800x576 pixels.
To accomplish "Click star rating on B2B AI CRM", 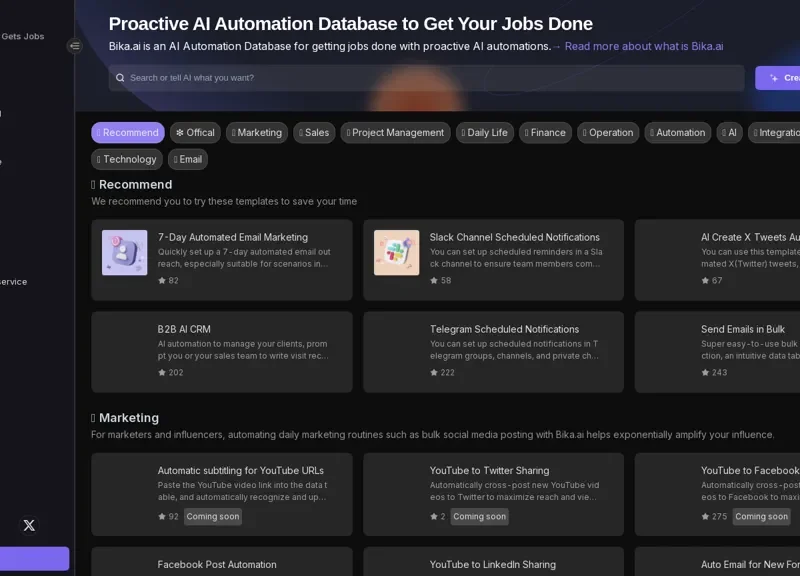I will 162,372.
